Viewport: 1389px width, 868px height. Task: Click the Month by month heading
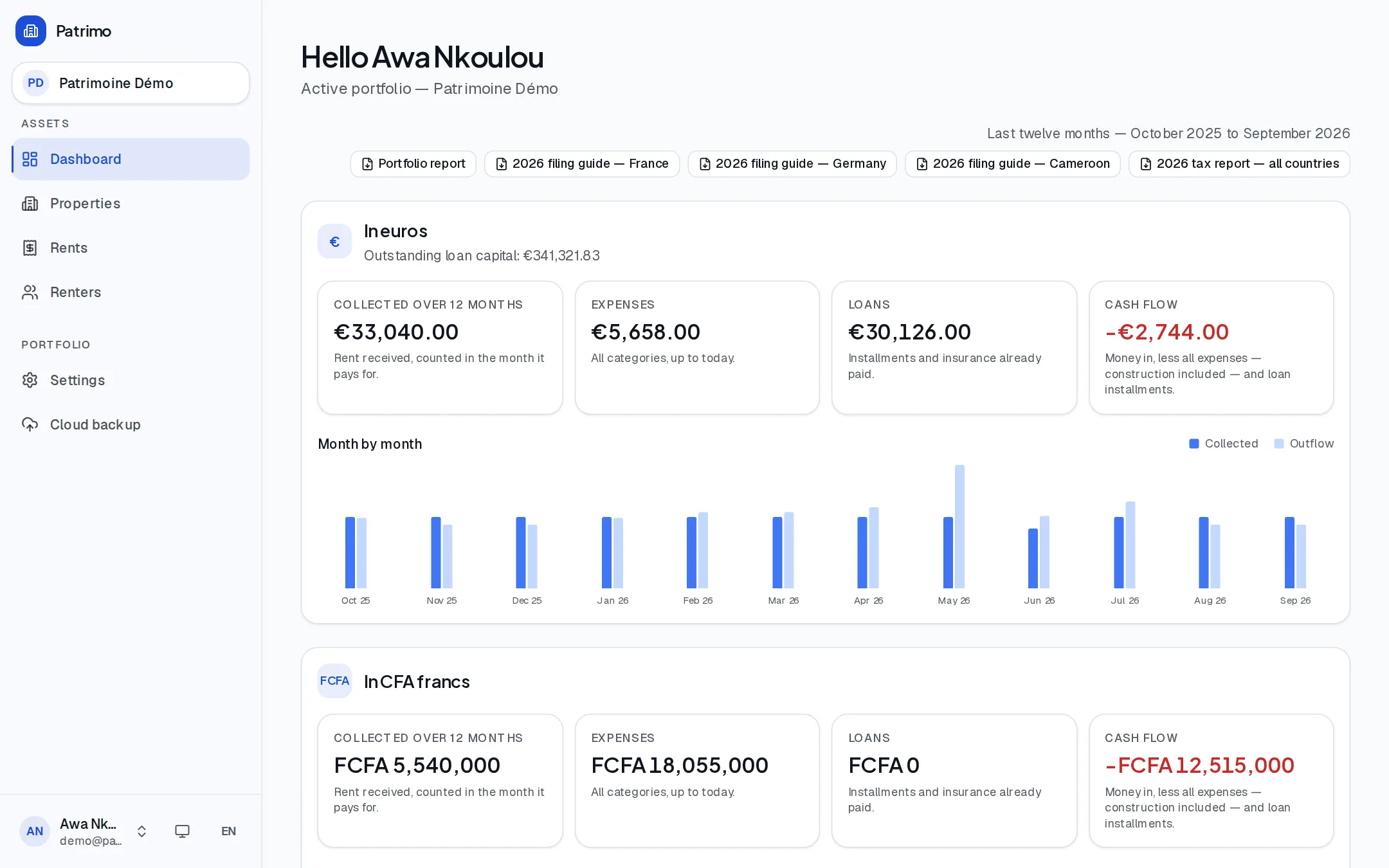click(x=370, y=444)
